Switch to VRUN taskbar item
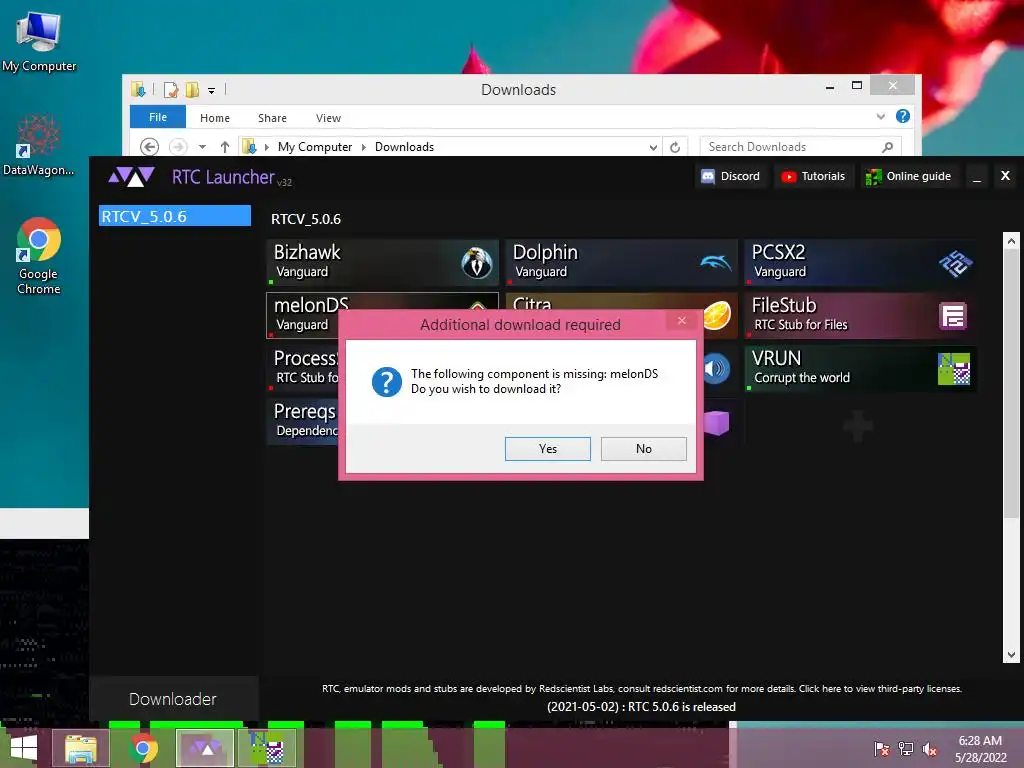 point(267,748)
